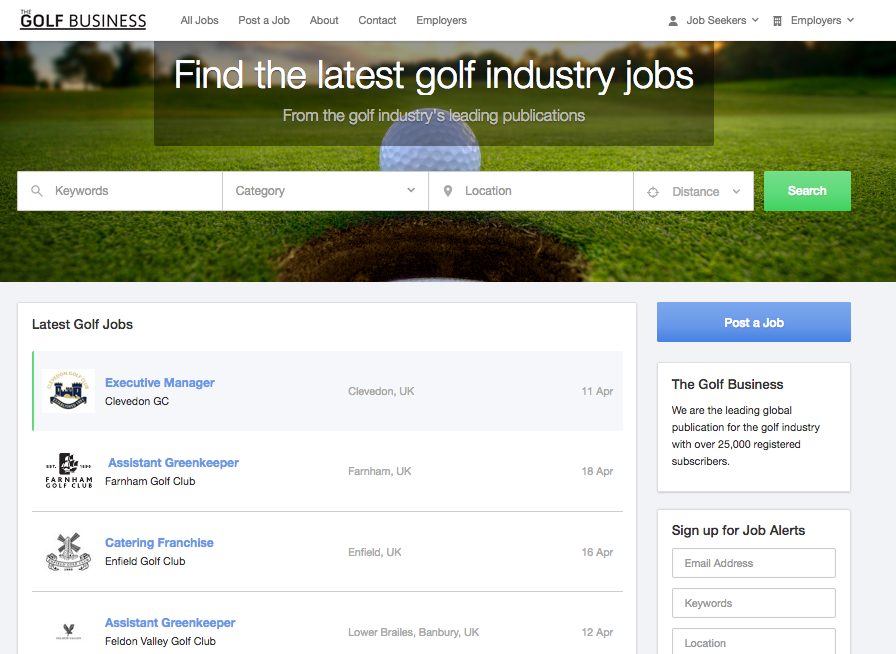
Task: Click the Clevedon GC club crest logo
Action: tap(68, 391)
